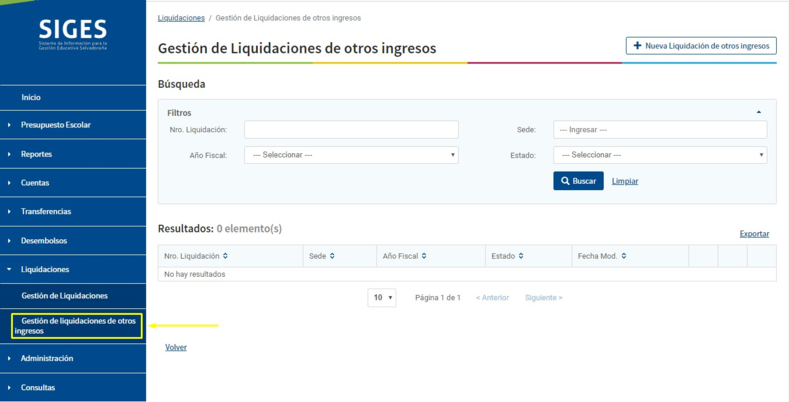Click the Limpiar link
This screenshot has width=789, height=402.
tap(625, 181)
